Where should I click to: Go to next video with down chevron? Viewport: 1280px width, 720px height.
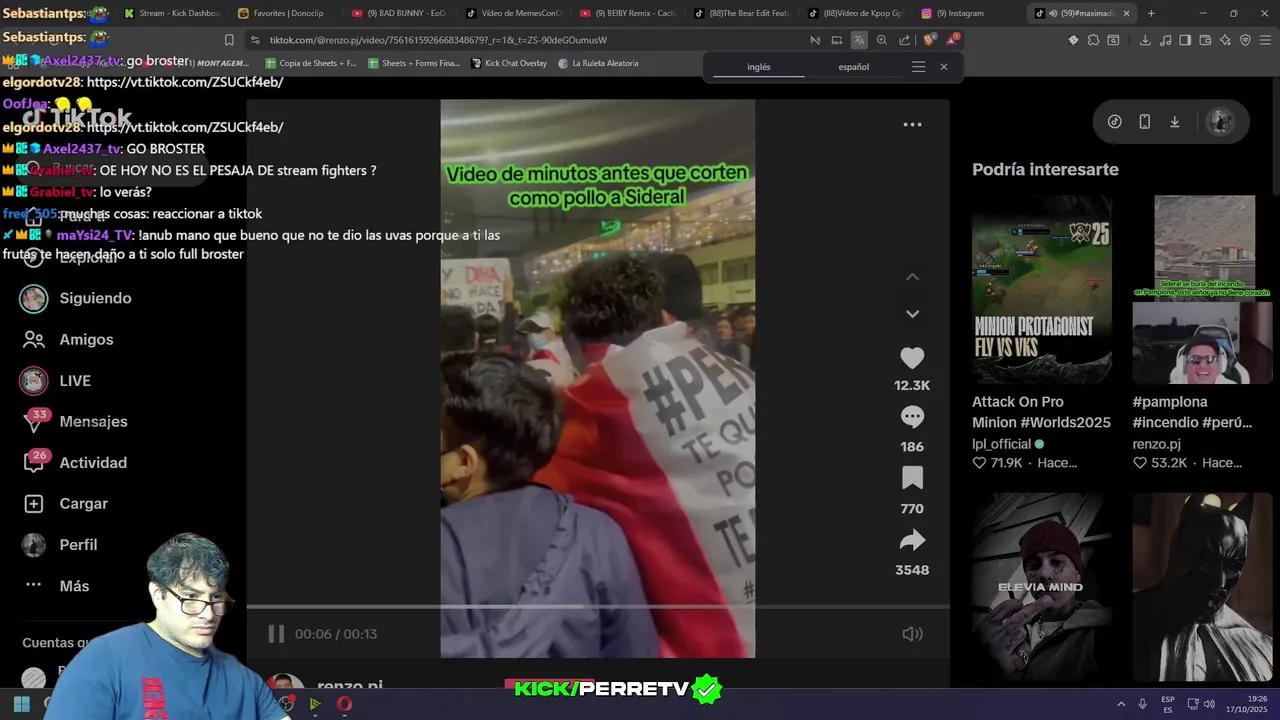pyautogui.click(x=912, y=314)
